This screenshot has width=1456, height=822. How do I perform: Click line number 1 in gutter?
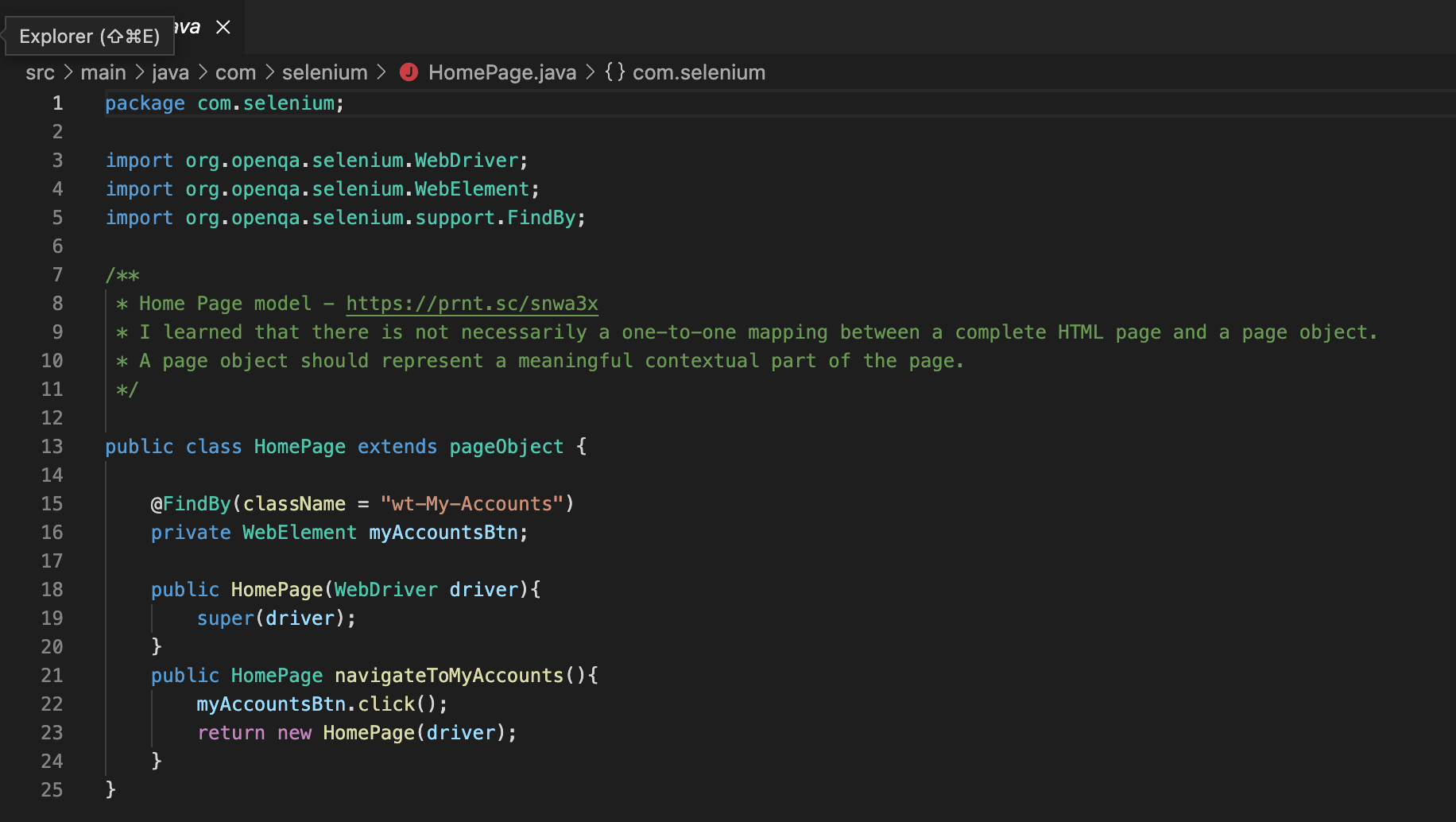click(x=57, y=103)
